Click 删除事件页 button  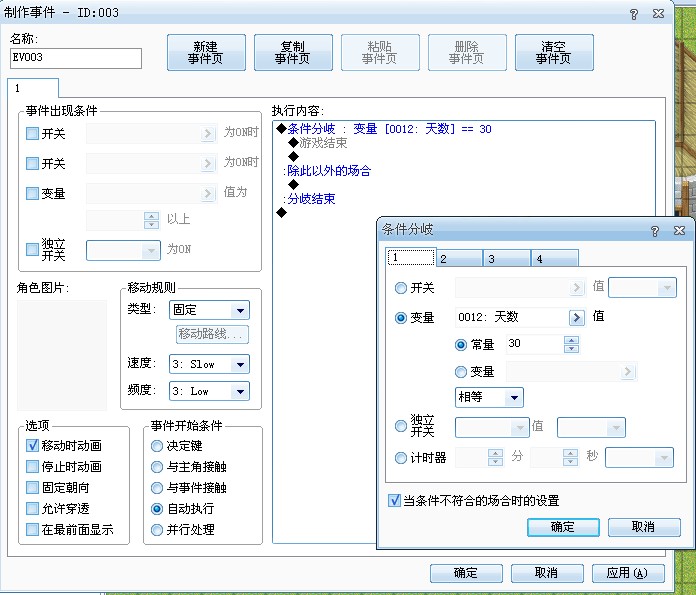point(467,52)
